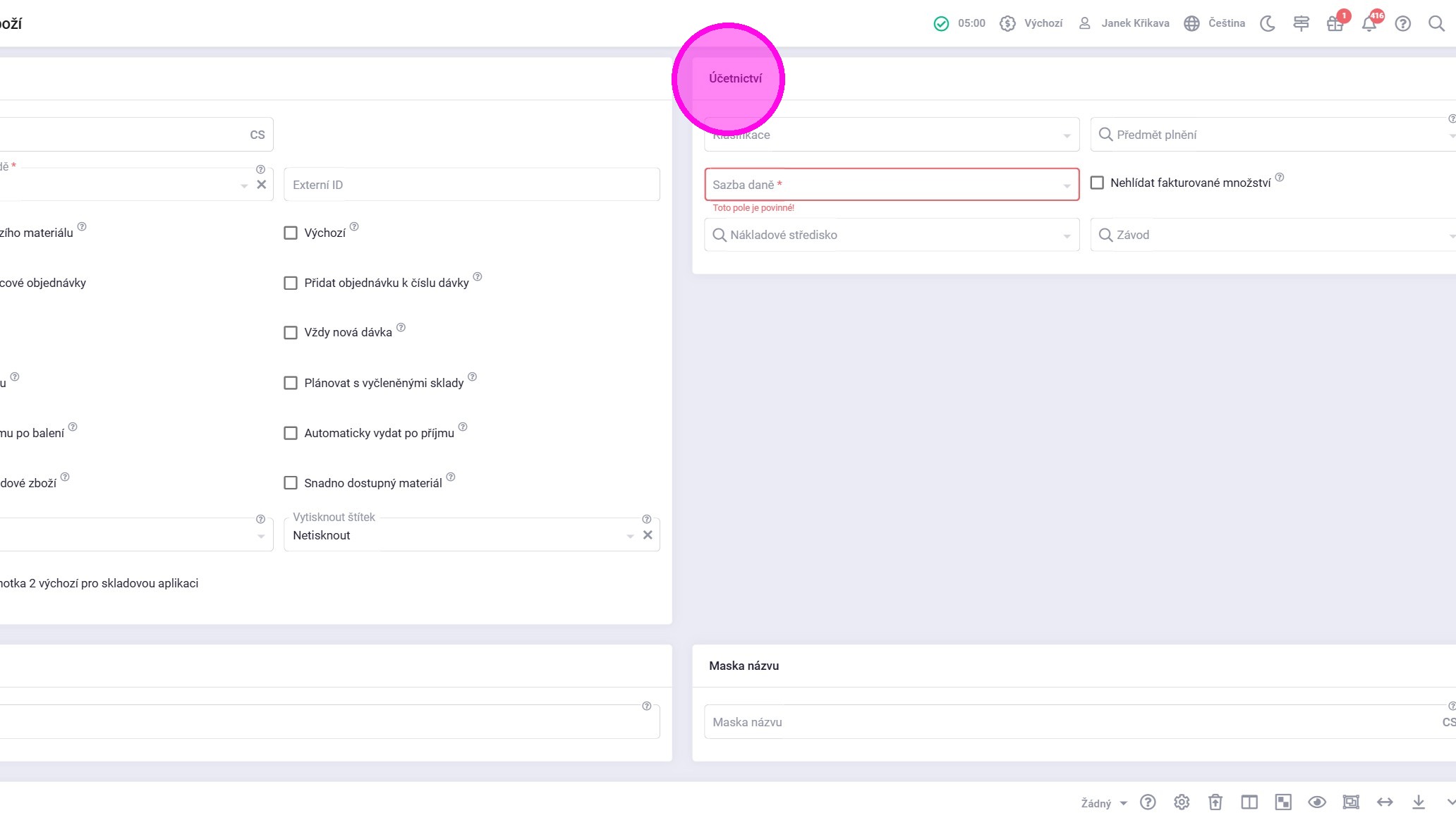Tick Snadno dostupný materiál checkbox
Viewport: 1456px width, 813px height.
[291, 483]
